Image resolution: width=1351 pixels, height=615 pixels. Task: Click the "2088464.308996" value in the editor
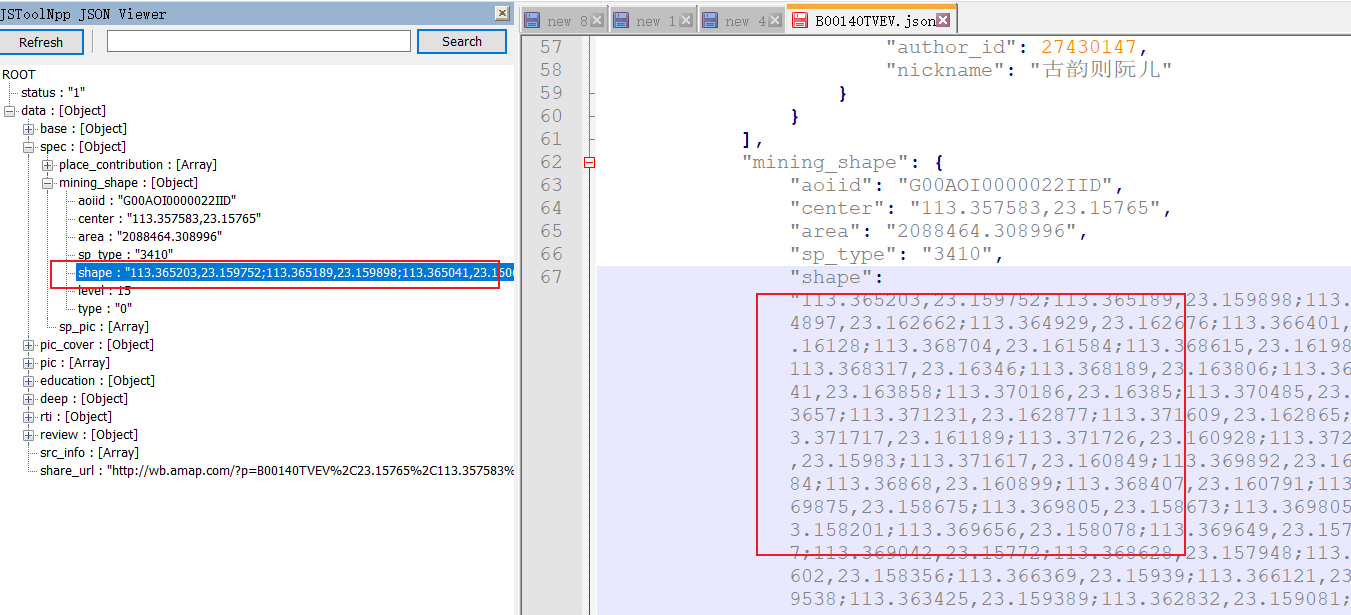[981, 231]
